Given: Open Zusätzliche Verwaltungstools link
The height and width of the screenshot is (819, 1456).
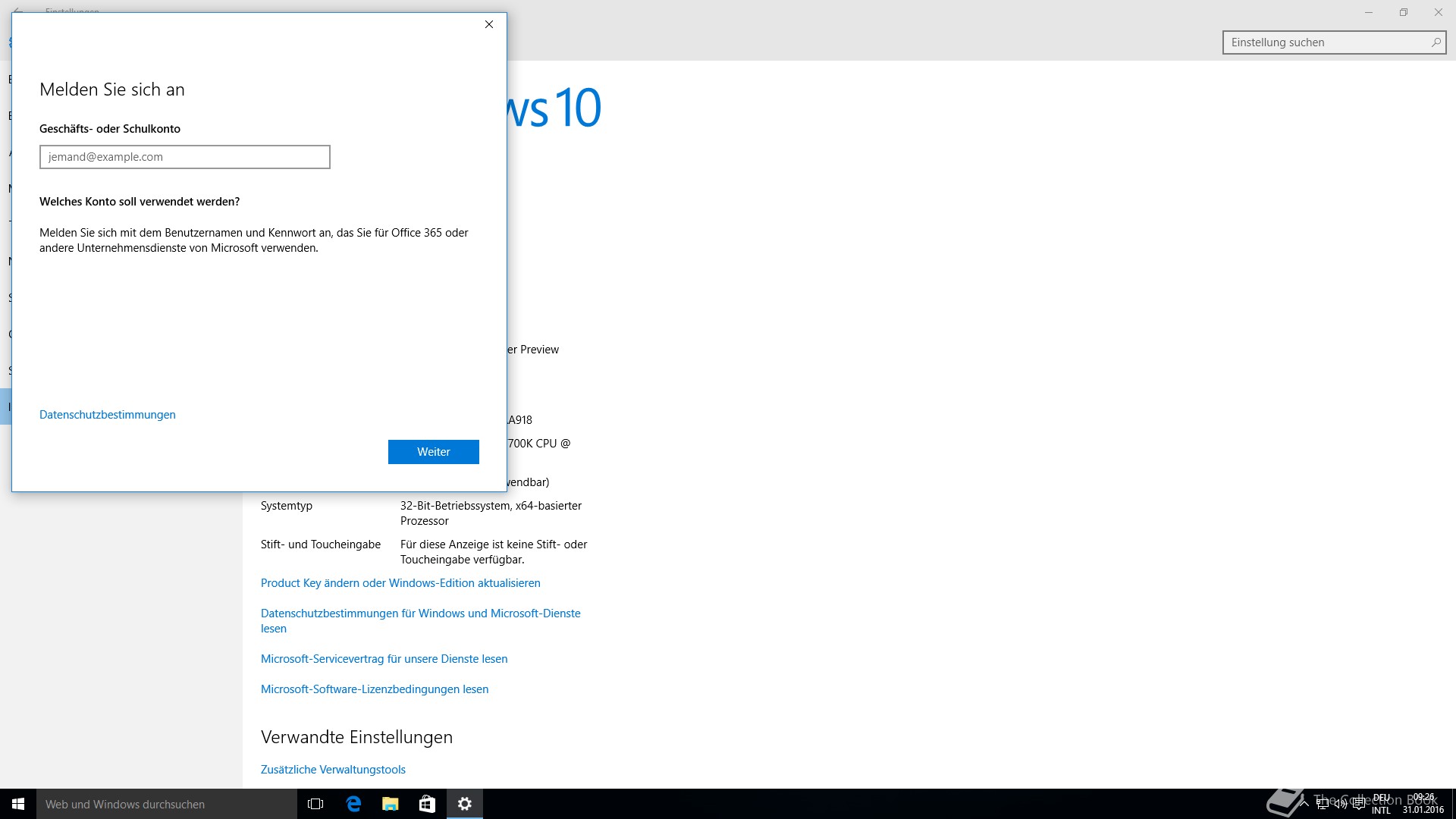Looking at the screenshot, I should pyautogui.click(x=333, y=770).
